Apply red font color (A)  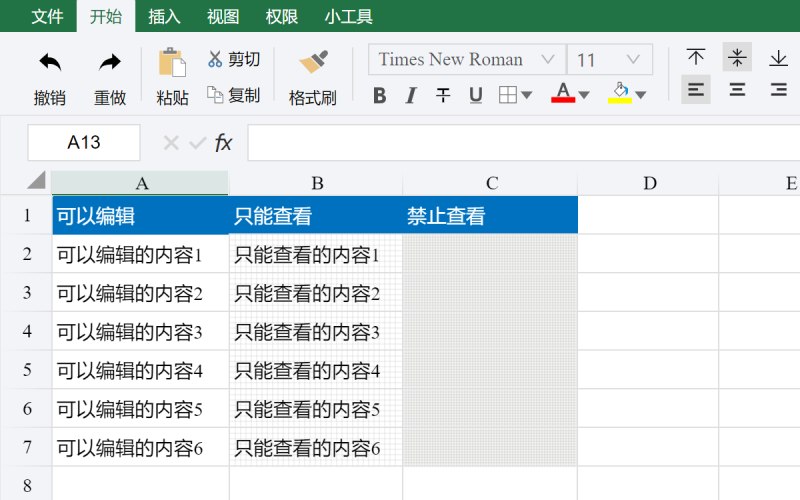point(563,93)
